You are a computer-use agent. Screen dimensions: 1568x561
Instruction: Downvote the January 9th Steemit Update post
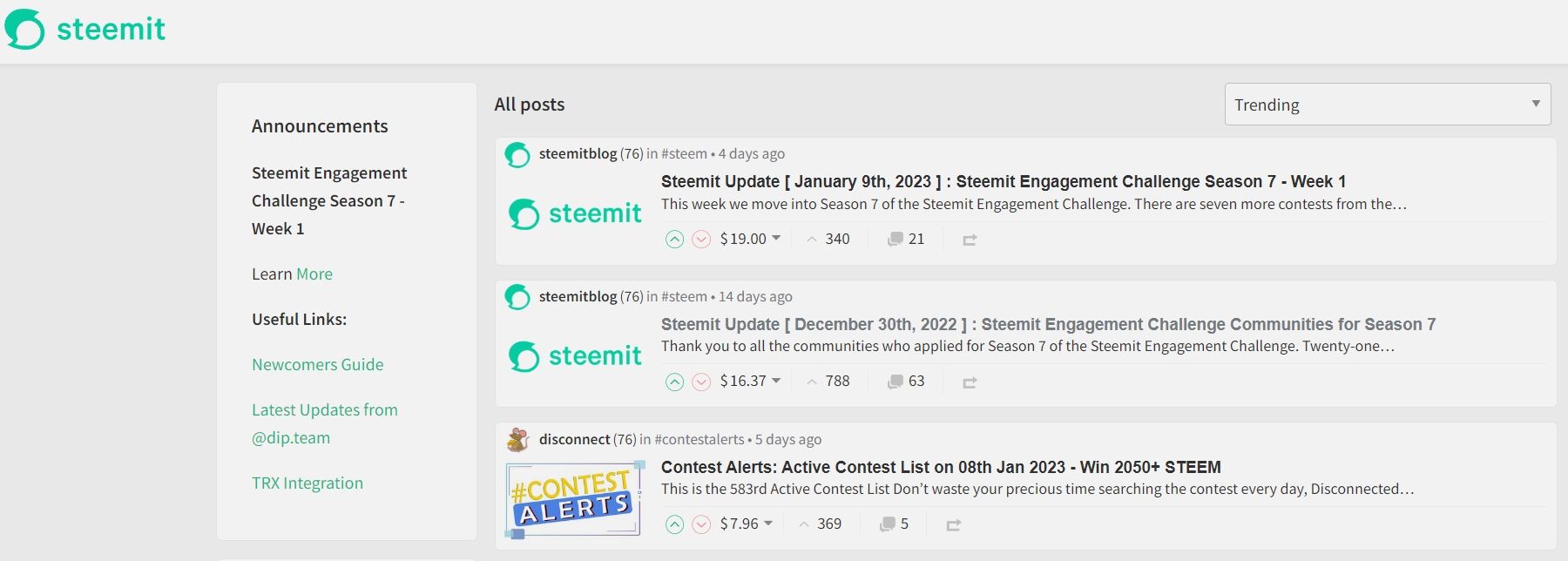coord(701,240)
